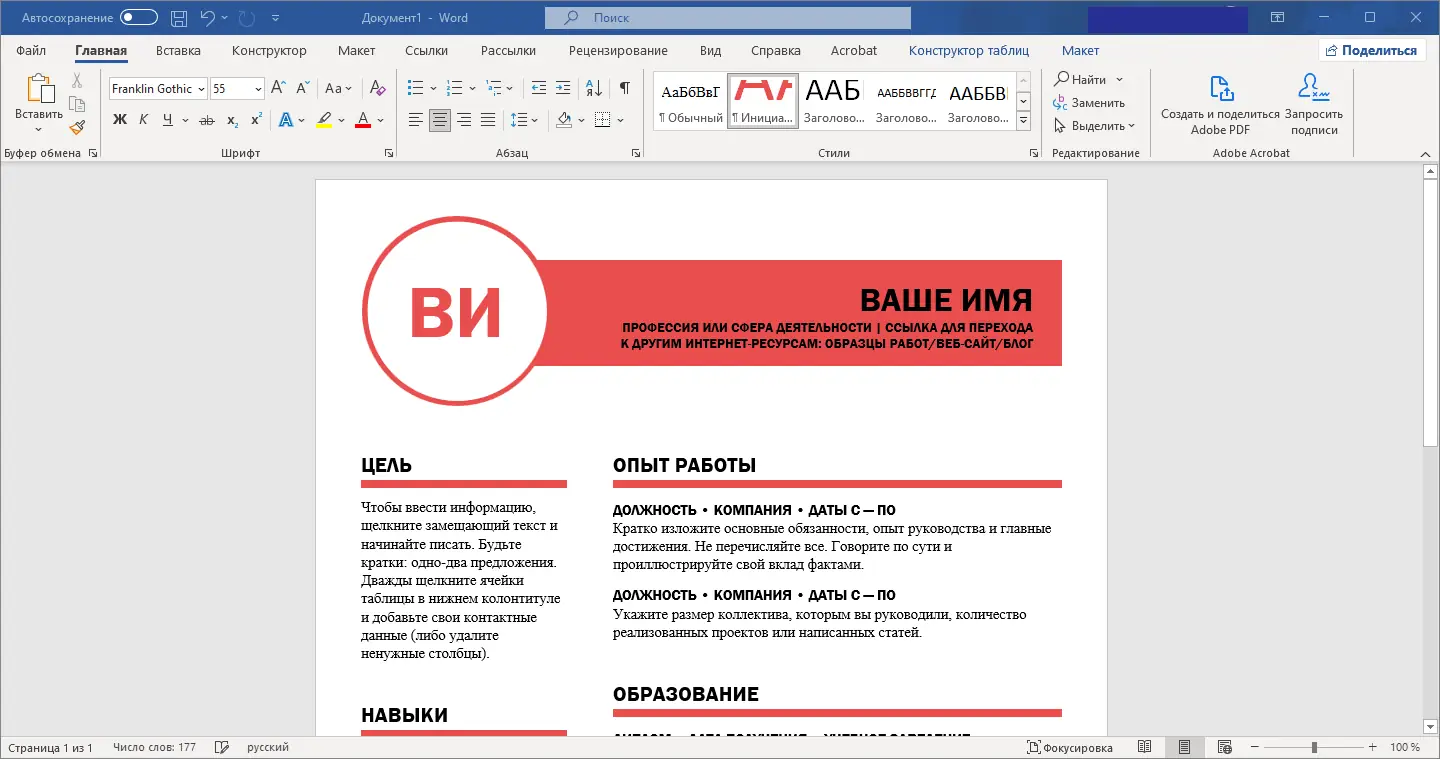
Task: Open the Customize Quick Access Toolbar dropdown
Action: 276,18
